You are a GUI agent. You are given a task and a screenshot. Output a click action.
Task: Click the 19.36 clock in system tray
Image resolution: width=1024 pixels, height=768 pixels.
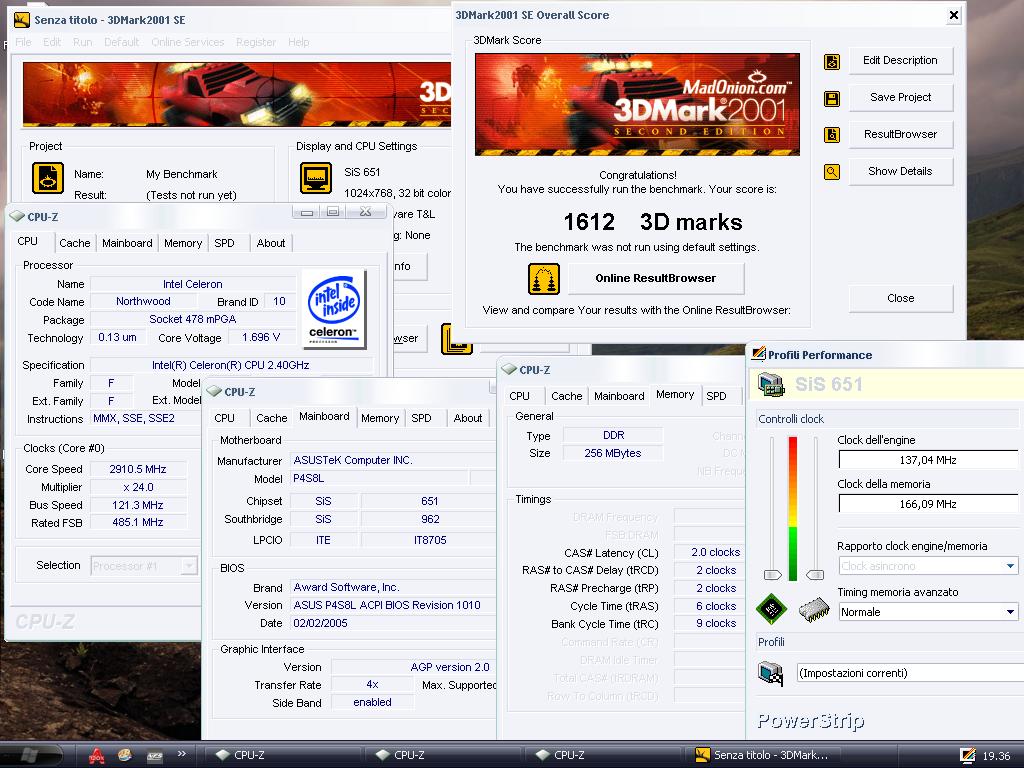[997, 756]
